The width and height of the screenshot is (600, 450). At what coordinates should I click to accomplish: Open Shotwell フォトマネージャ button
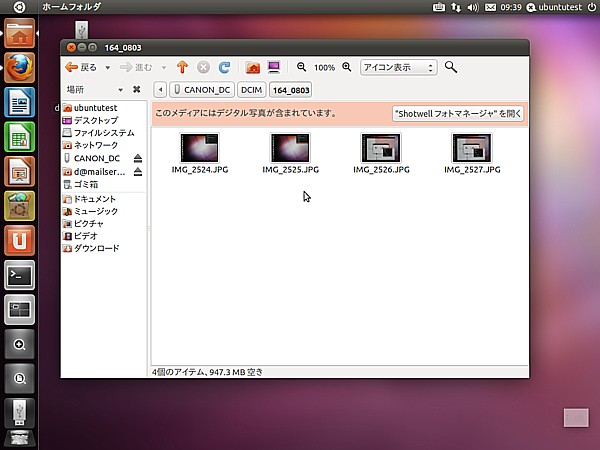[x=458, y=114]
